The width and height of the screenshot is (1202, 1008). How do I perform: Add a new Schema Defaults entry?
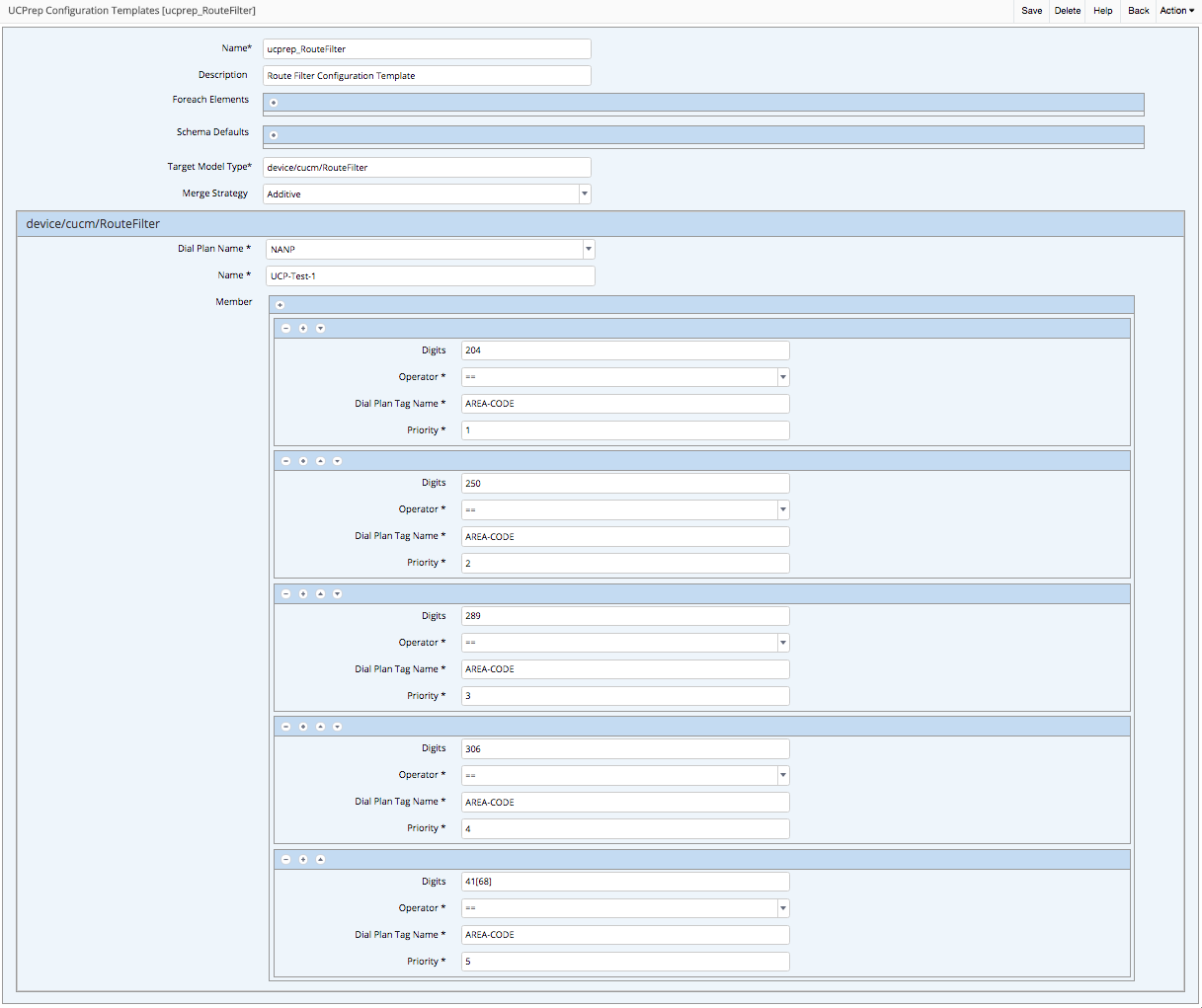[274, 135]
